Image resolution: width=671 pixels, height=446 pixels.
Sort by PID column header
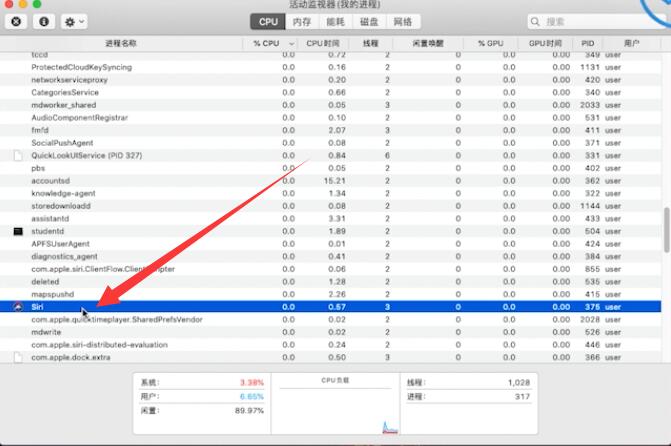(x=588, y=43)
